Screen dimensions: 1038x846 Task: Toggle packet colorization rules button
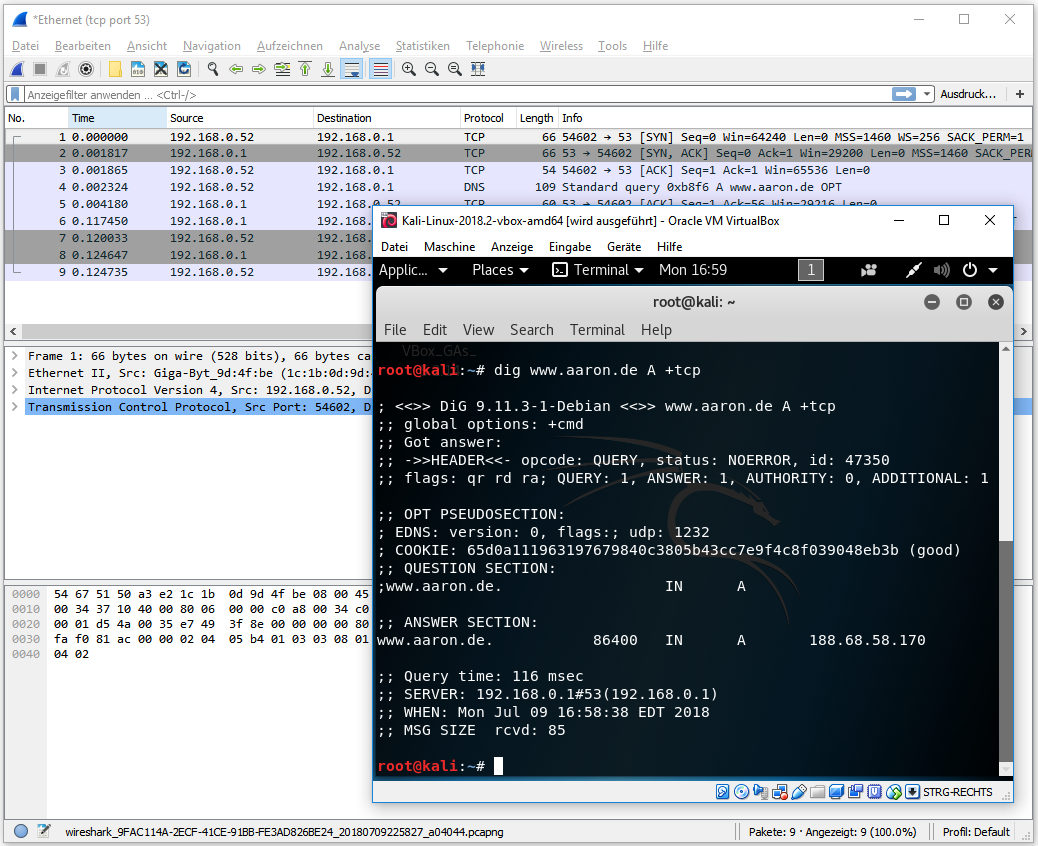click(x=380, y=69)
